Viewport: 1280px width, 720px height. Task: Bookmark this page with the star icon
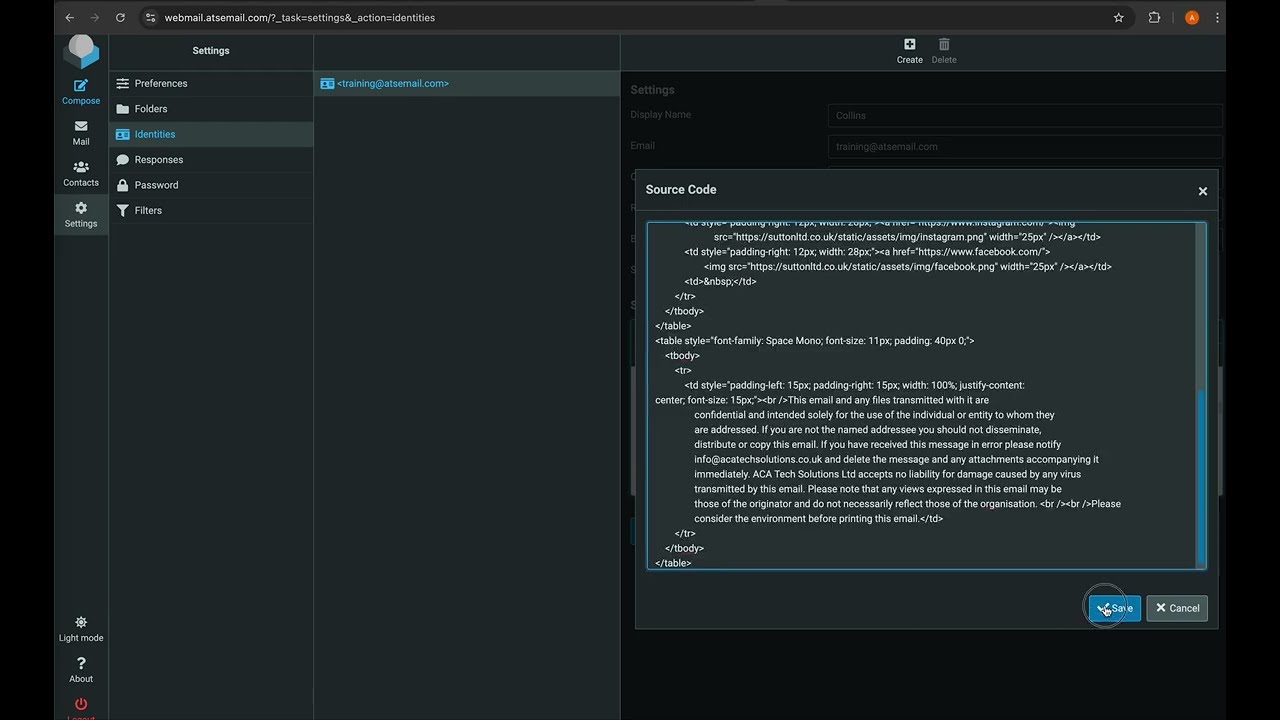(1118, 17)
